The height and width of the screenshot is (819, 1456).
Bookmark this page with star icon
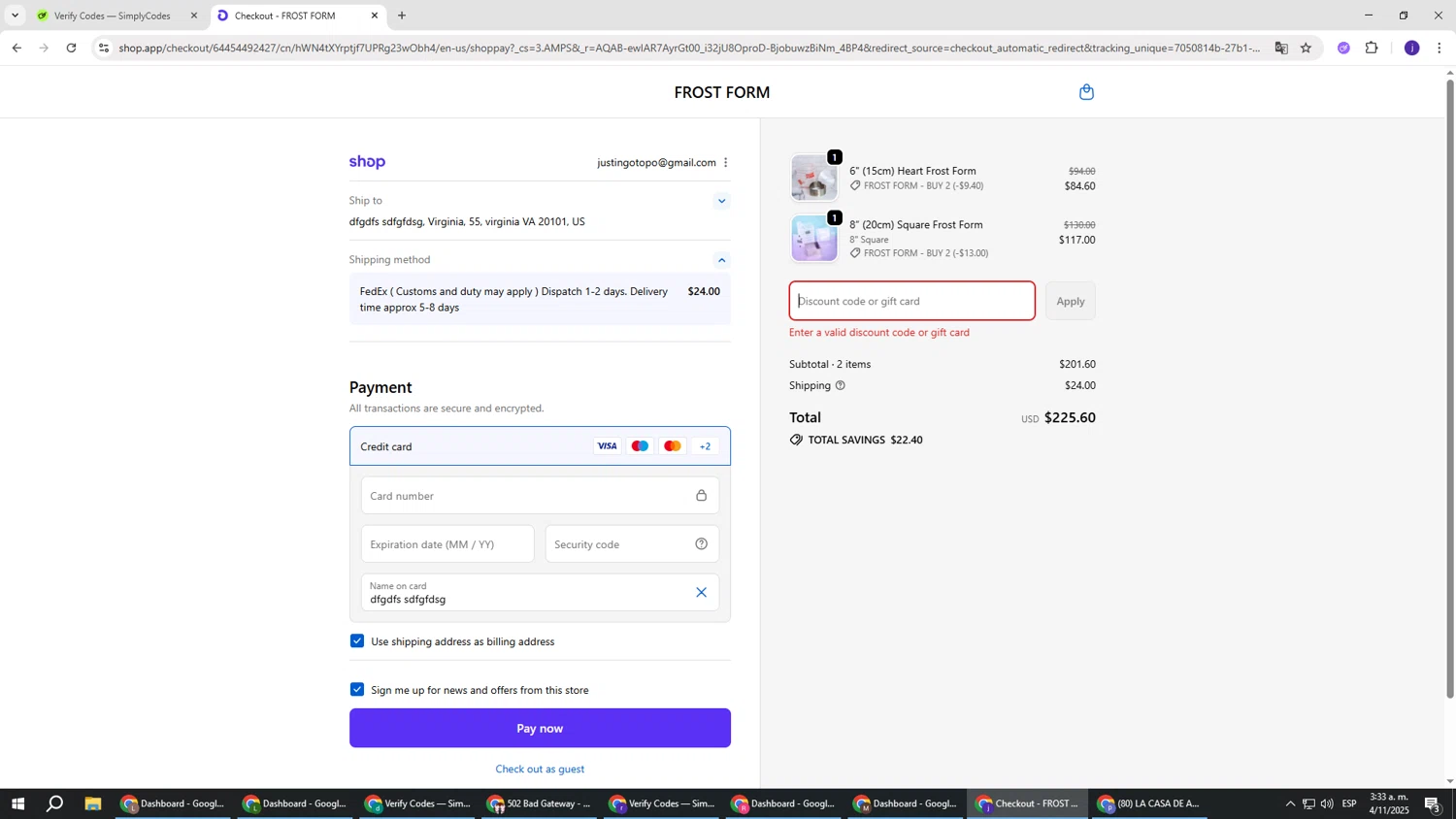(x=1306, y=48)
